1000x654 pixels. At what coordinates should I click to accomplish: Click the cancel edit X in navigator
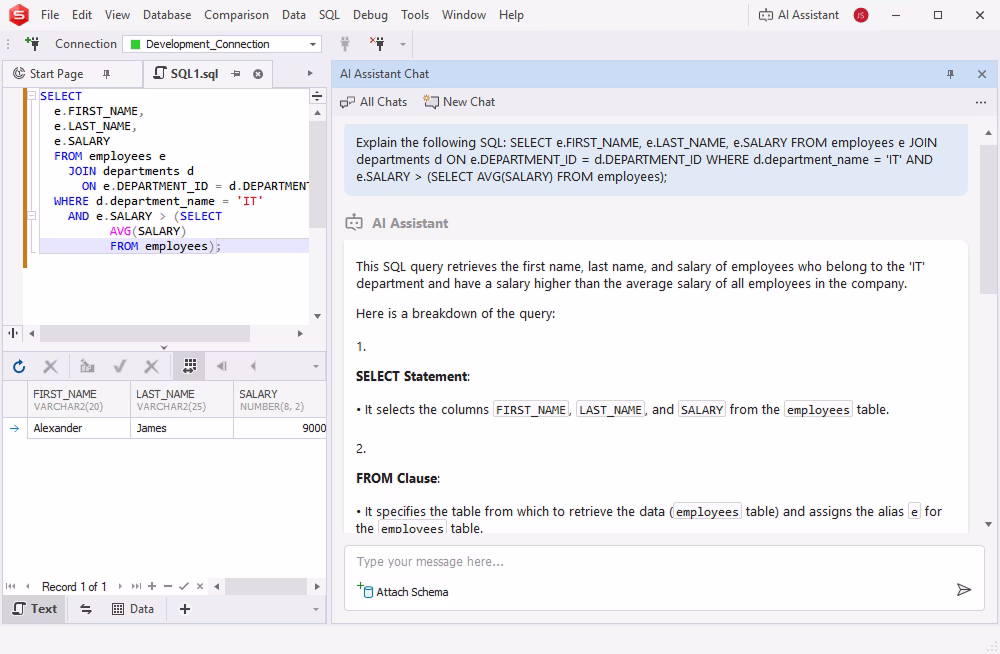[200, 586]
